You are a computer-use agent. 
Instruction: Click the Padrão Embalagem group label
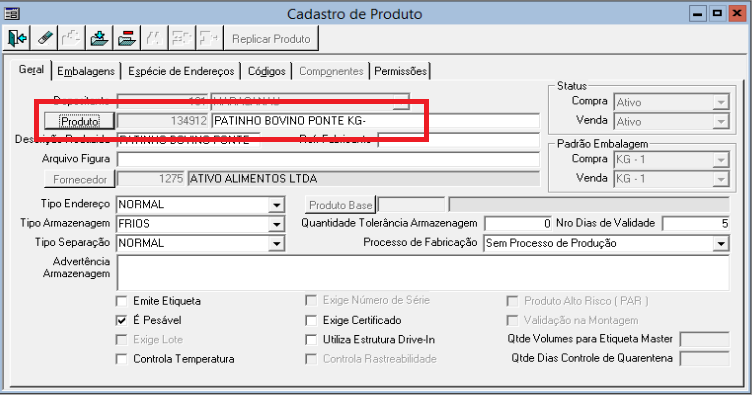pyautogui.click(x=602, y=144)
